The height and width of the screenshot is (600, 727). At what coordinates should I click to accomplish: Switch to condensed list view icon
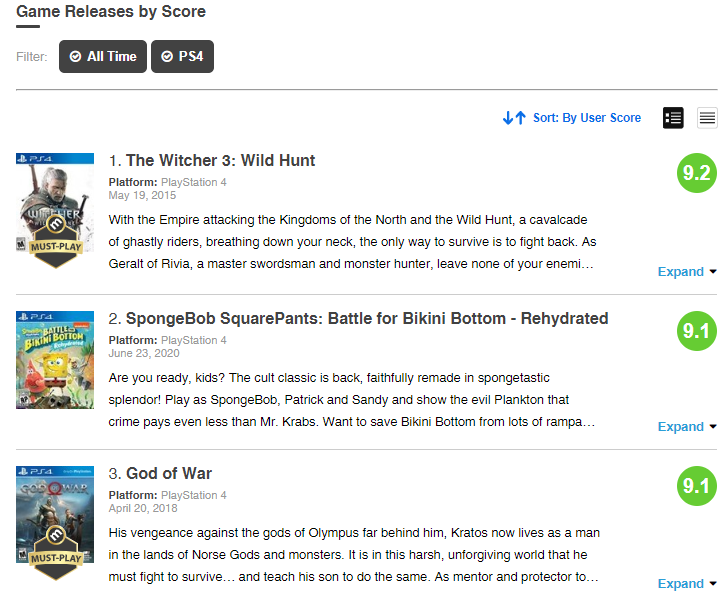(707, 118)
